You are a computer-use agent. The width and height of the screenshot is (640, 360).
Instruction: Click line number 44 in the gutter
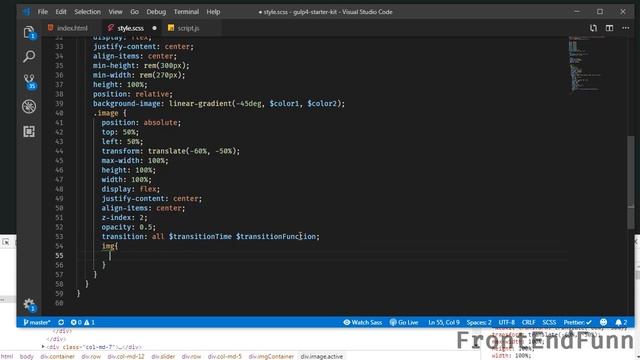[59, 151]
